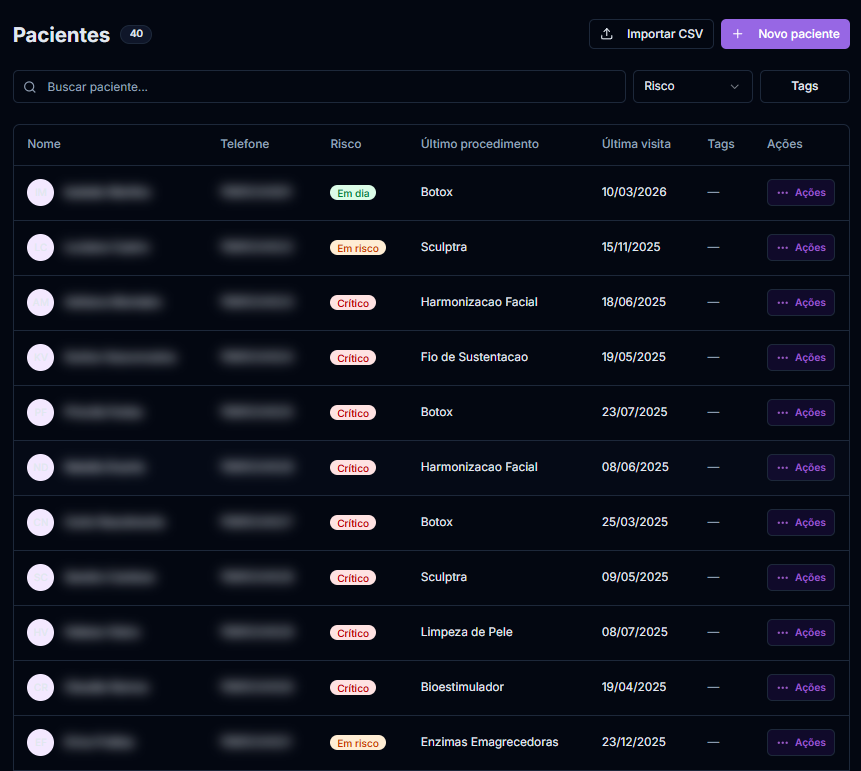Click the avatar in the Bioestimulador row
This screenshot has width=861, height=771.
coord(40,687)
